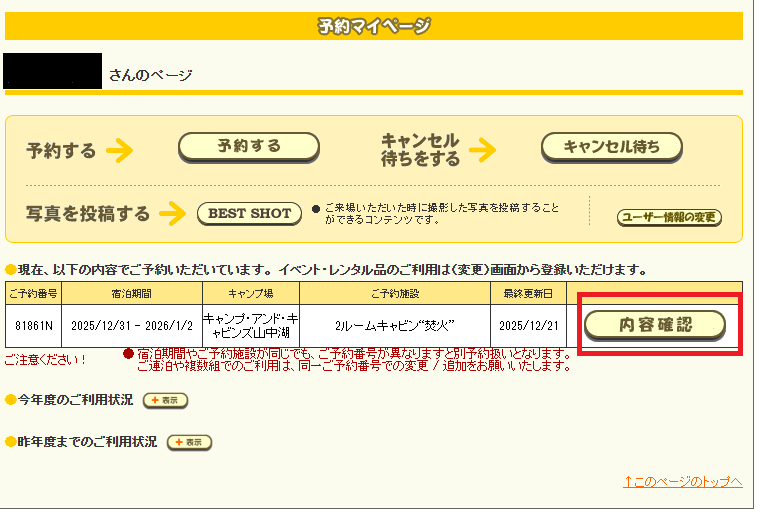
Task: Click the 2ルームキャビン"焚火" facility cell
Action: click(x=394, y=326)
